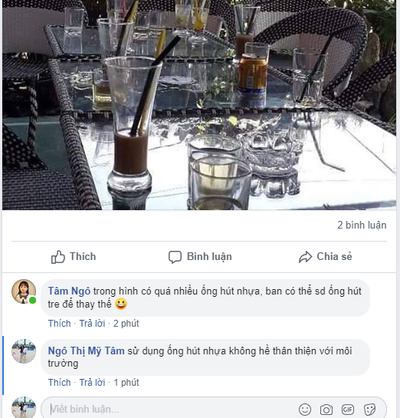
Task: Attach a photo using the camera icon
Action: click(x=326, y=409)
